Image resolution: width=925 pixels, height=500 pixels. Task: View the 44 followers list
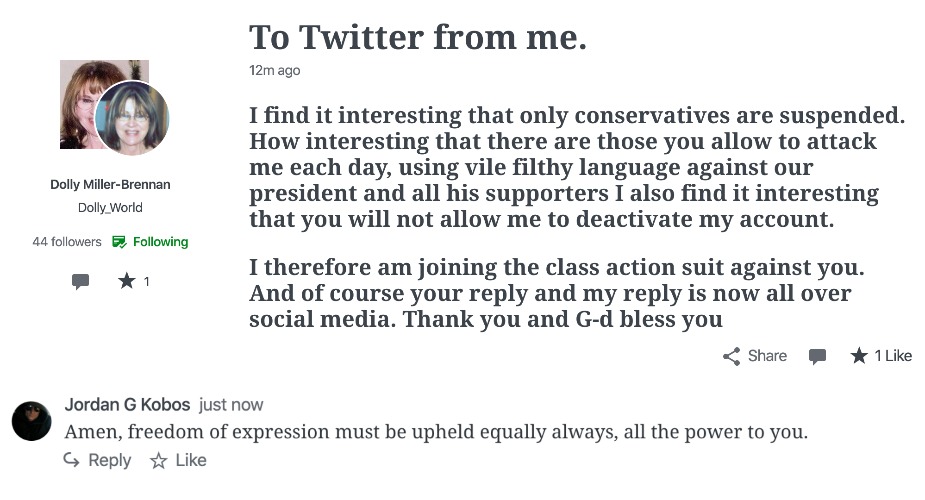point(67,242)
